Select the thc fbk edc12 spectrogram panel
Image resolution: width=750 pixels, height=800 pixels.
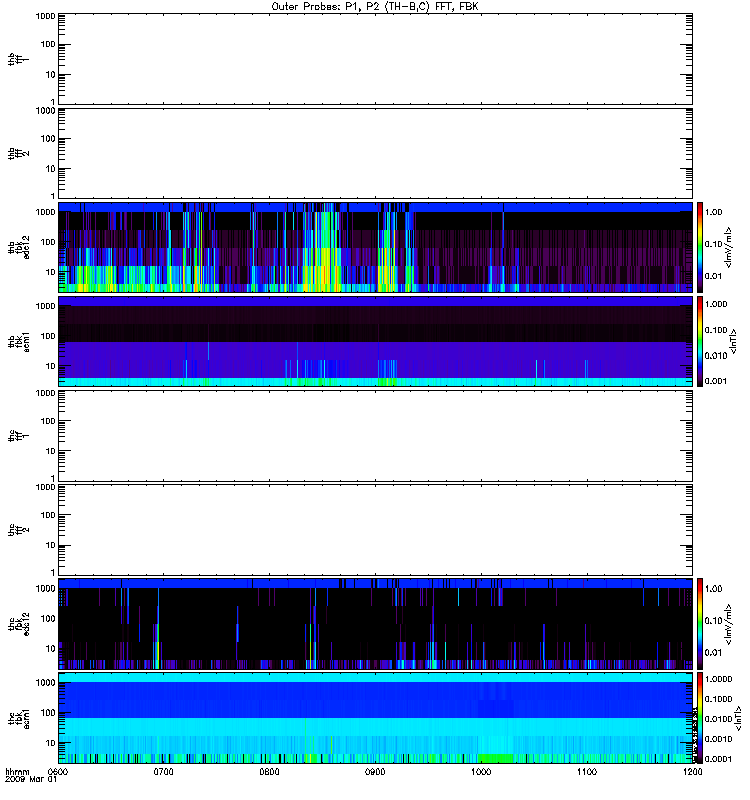(x=376, y=624)
